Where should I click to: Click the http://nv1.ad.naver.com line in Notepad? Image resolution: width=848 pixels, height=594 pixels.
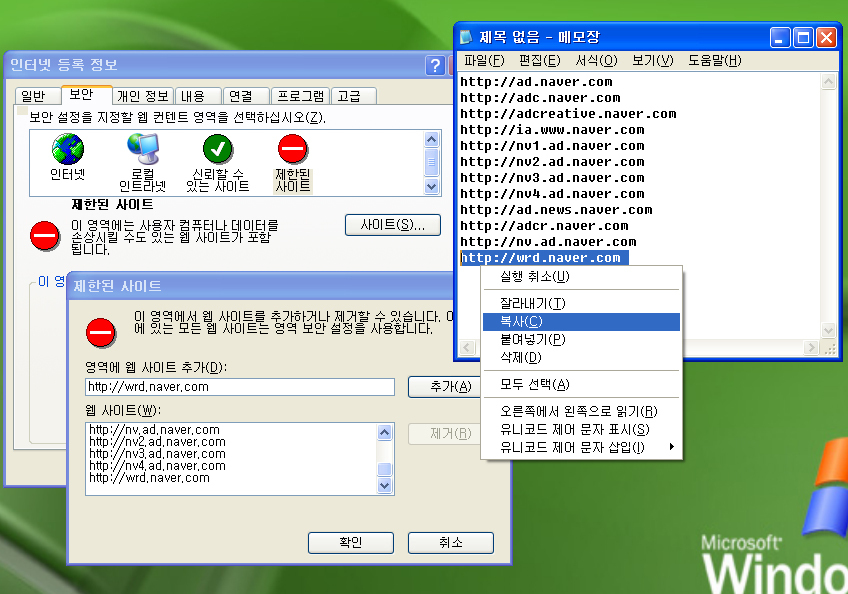coord(552,146)
